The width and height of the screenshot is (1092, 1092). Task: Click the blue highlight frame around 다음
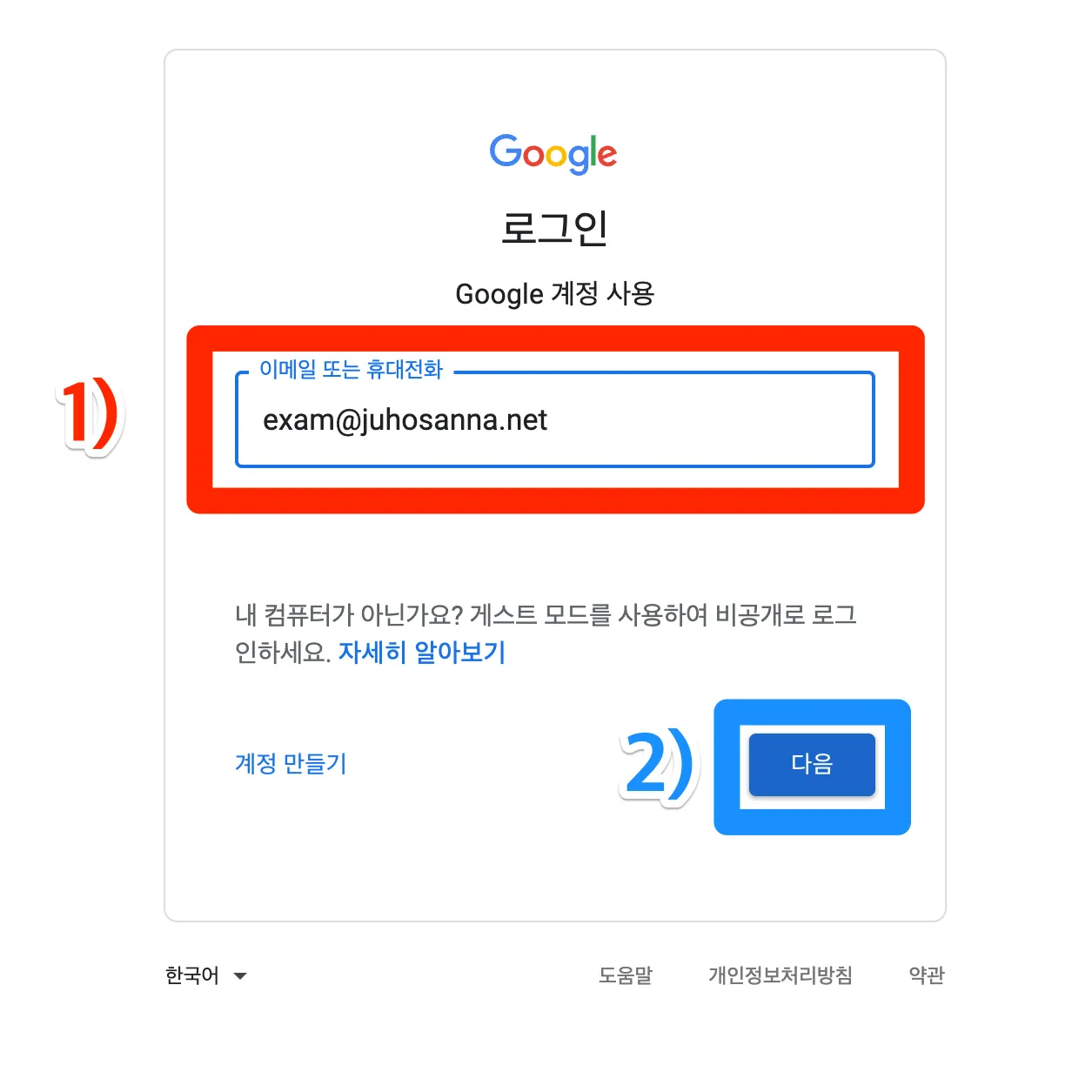coord(812,713)
